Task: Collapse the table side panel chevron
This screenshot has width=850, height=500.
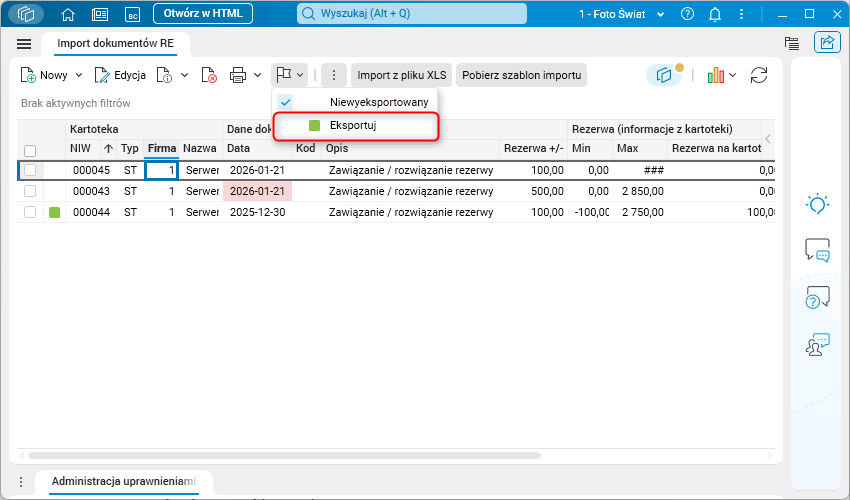Action: (x=768, y=139)
